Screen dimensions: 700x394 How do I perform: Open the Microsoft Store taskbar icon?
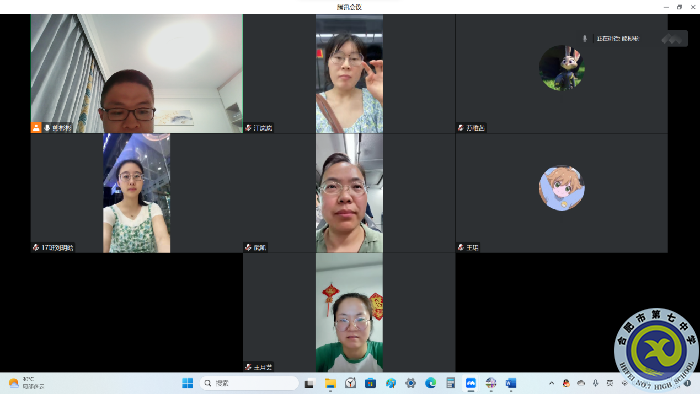click(x=370, y=383)
